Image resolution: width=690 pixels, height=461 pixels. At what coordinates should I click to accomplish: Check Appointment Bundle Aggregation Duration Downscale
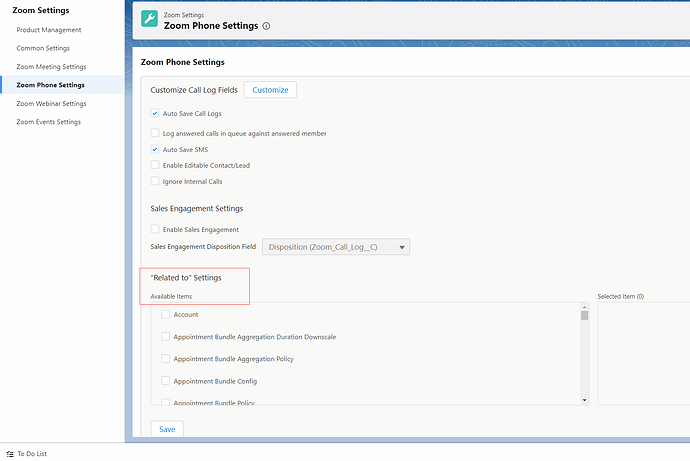[165, 337]
